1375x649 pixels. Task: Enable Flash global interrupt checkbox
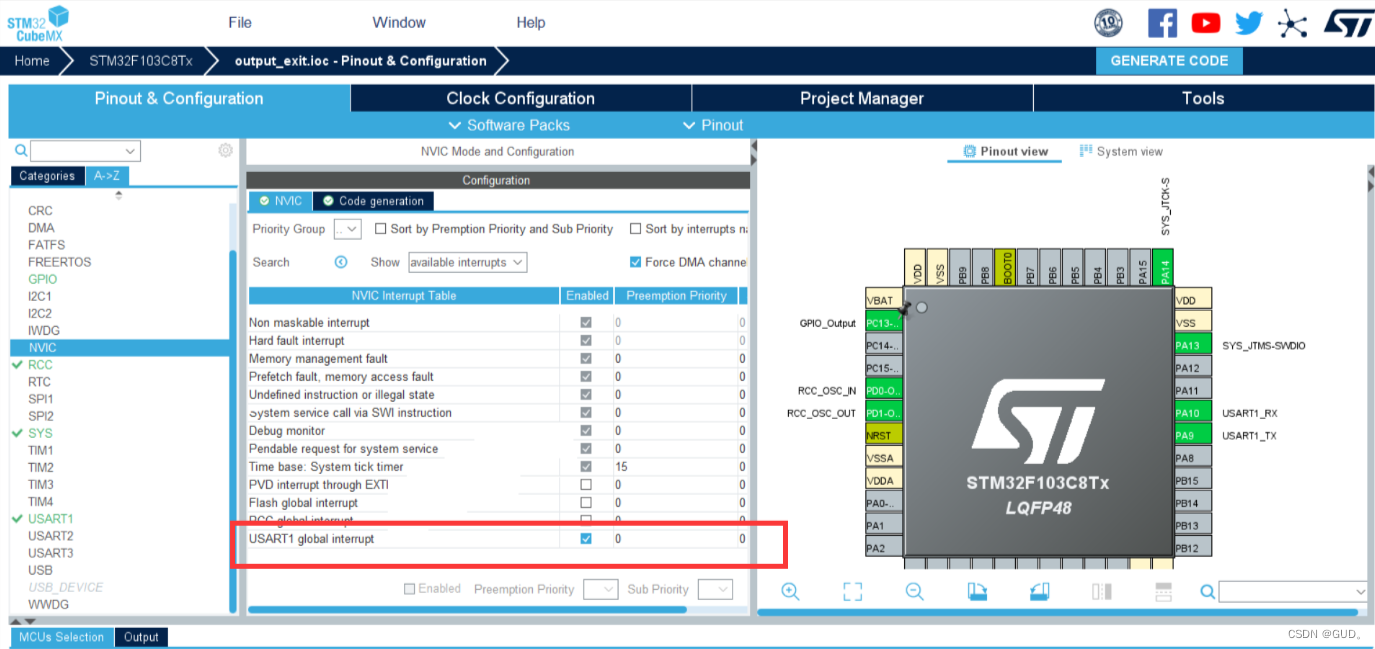tap(586, 502)
